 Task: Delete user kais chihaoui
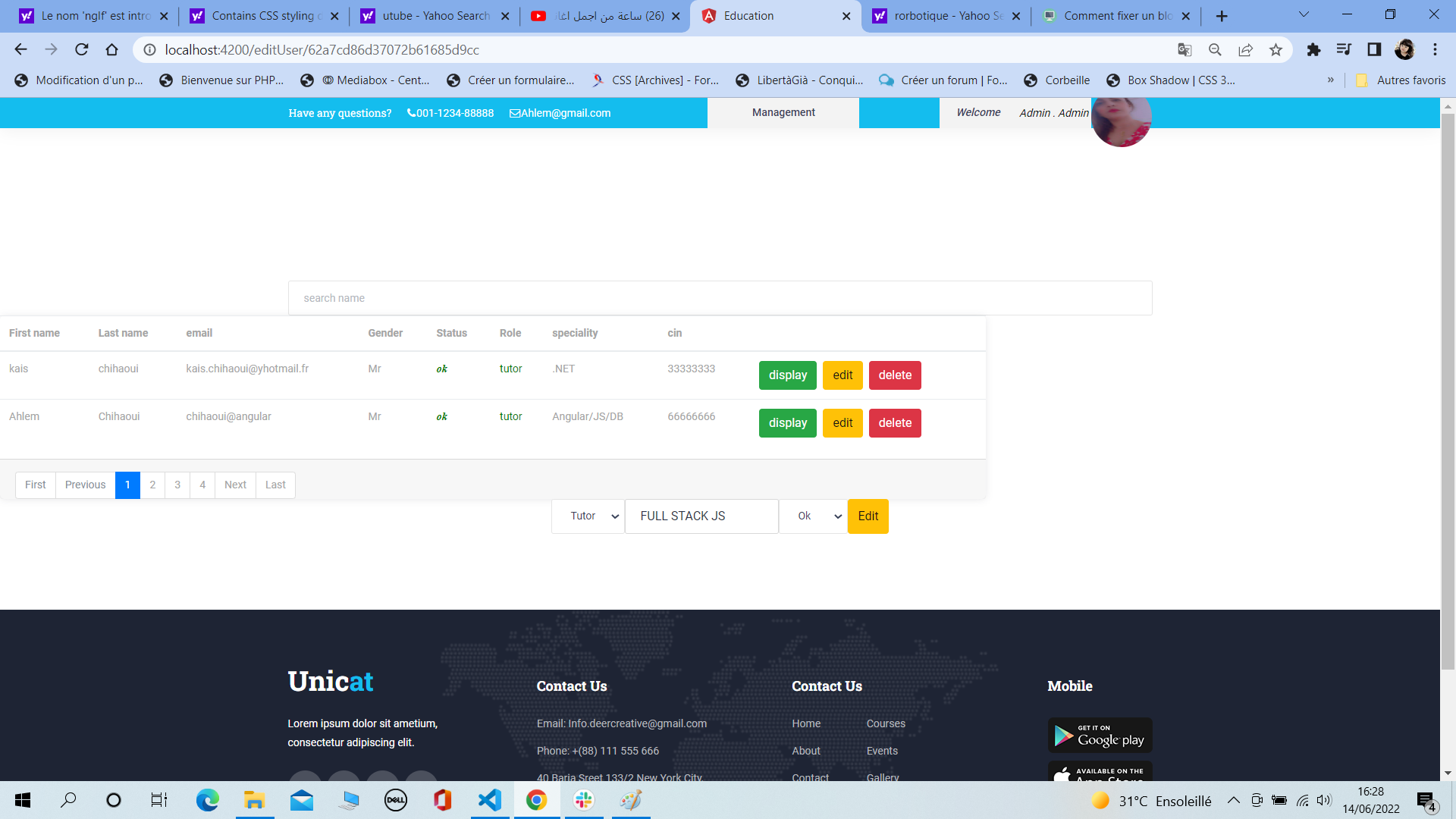895,375
